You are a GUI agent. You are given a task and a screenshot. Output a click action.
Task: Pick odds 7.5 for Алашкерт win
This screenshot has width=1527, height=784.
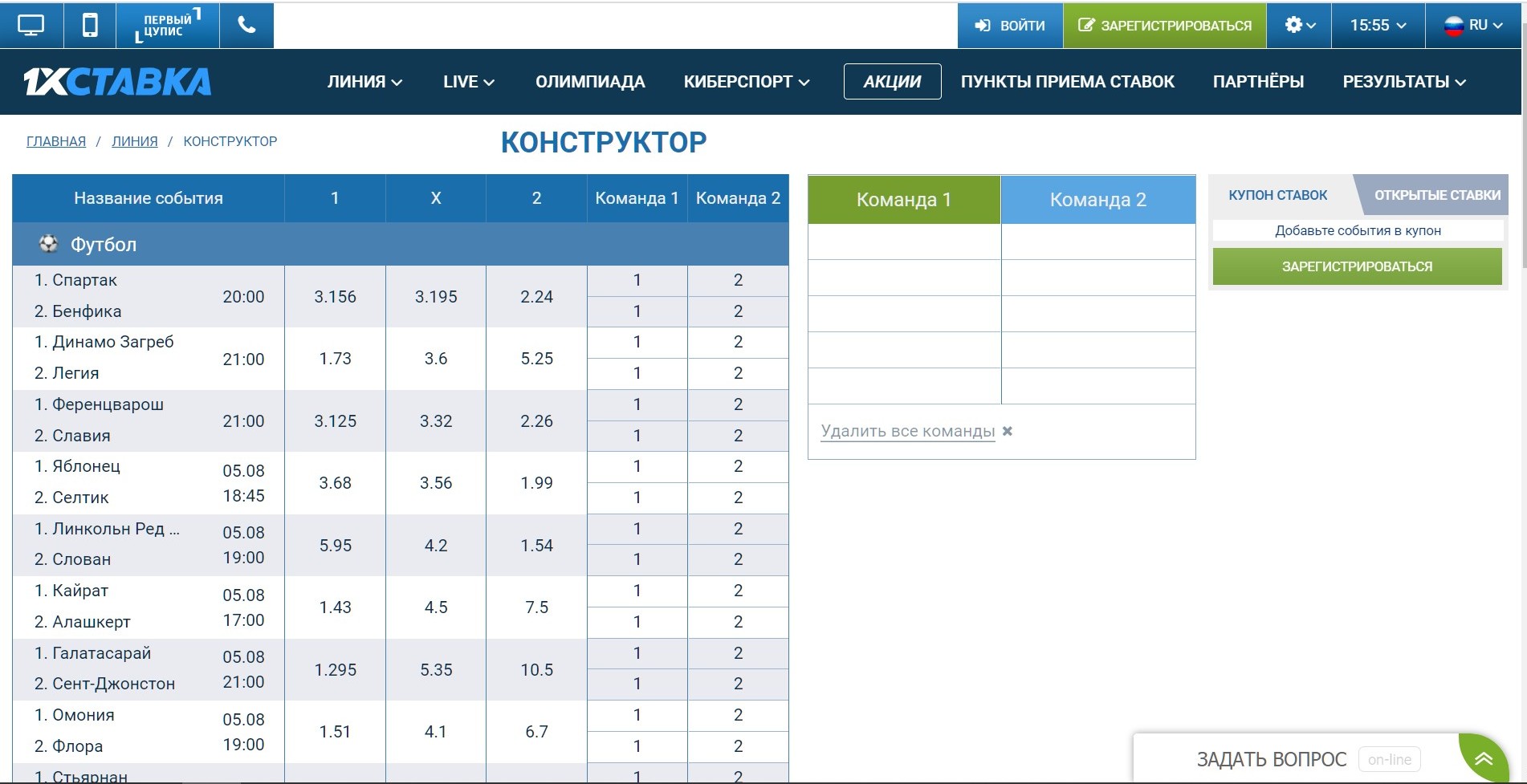coord(536,607)
